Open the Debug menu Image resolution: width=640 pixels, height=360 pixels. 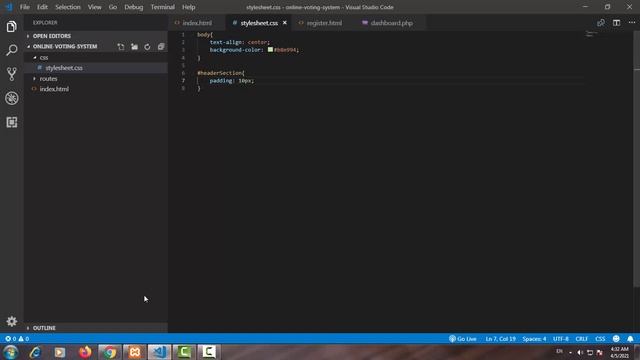(133, 7)
